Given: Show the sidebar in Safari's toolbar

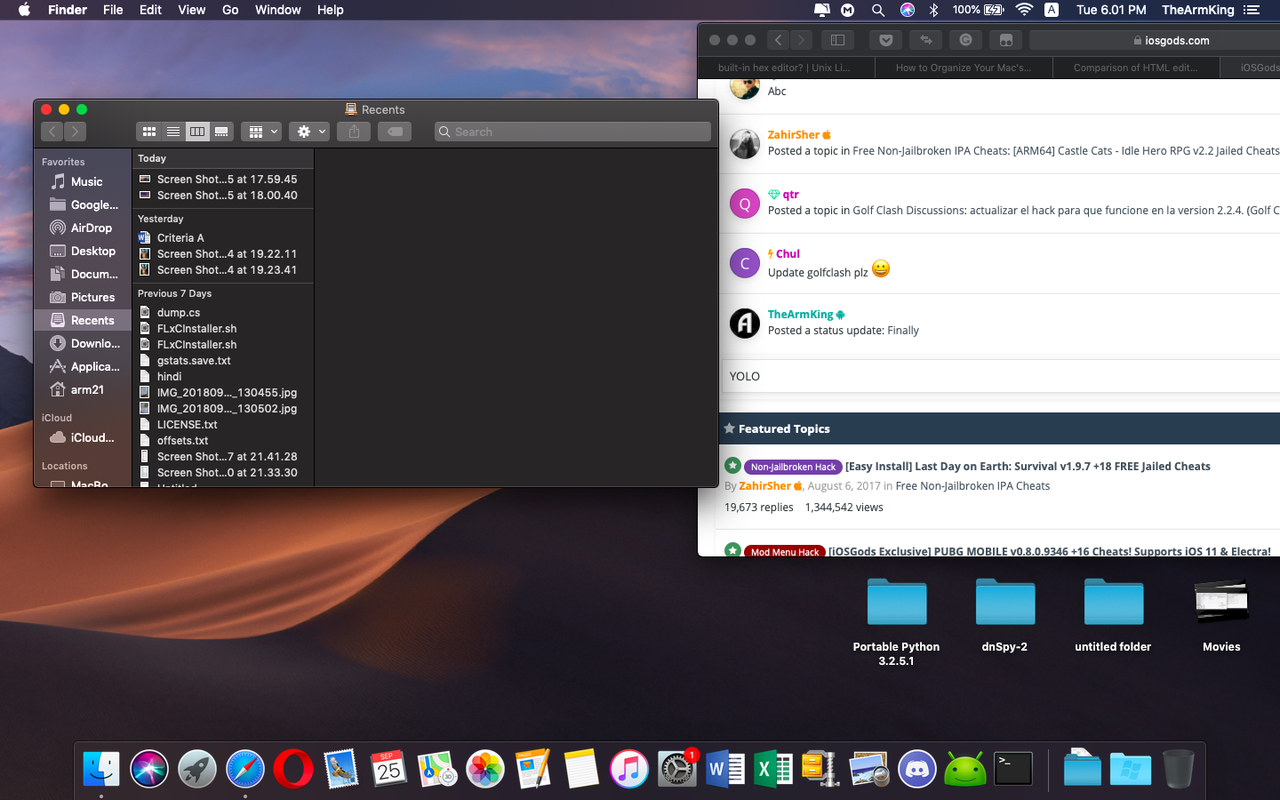Looking at the screenshot, I should coord(837,39).
